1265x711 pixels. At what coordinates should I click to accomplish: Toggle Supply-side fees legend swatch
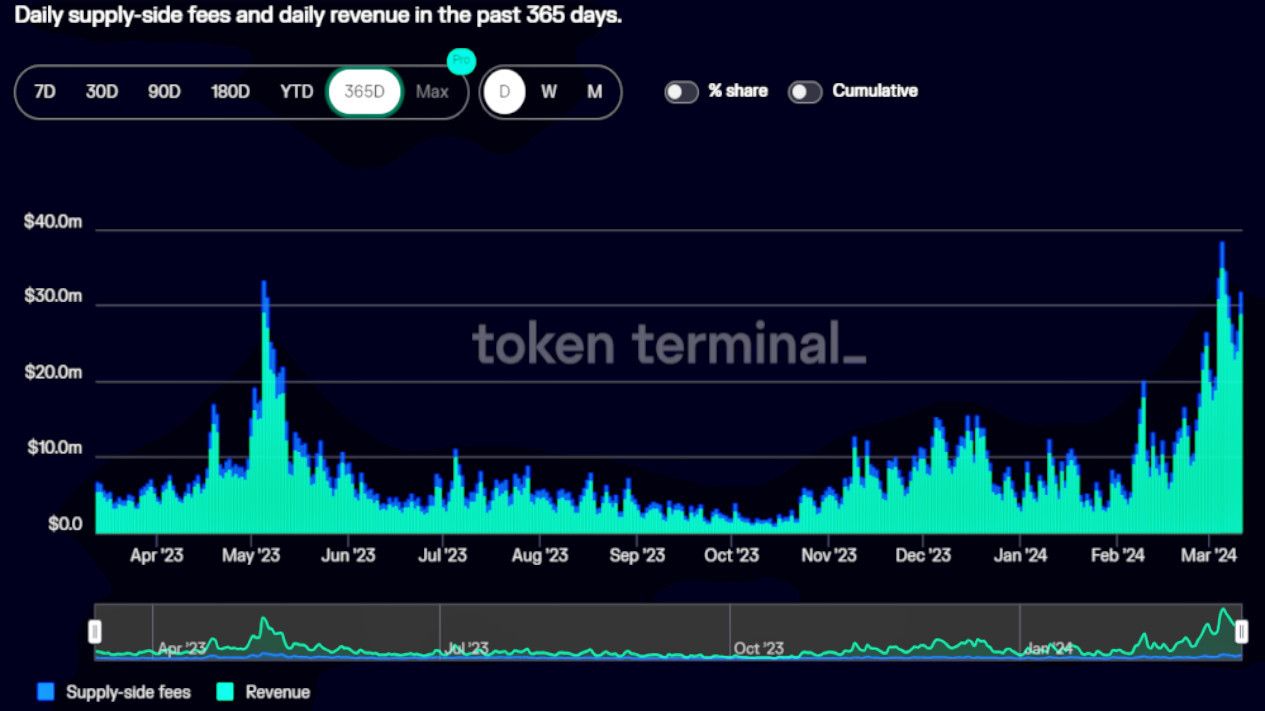[46, 692]
